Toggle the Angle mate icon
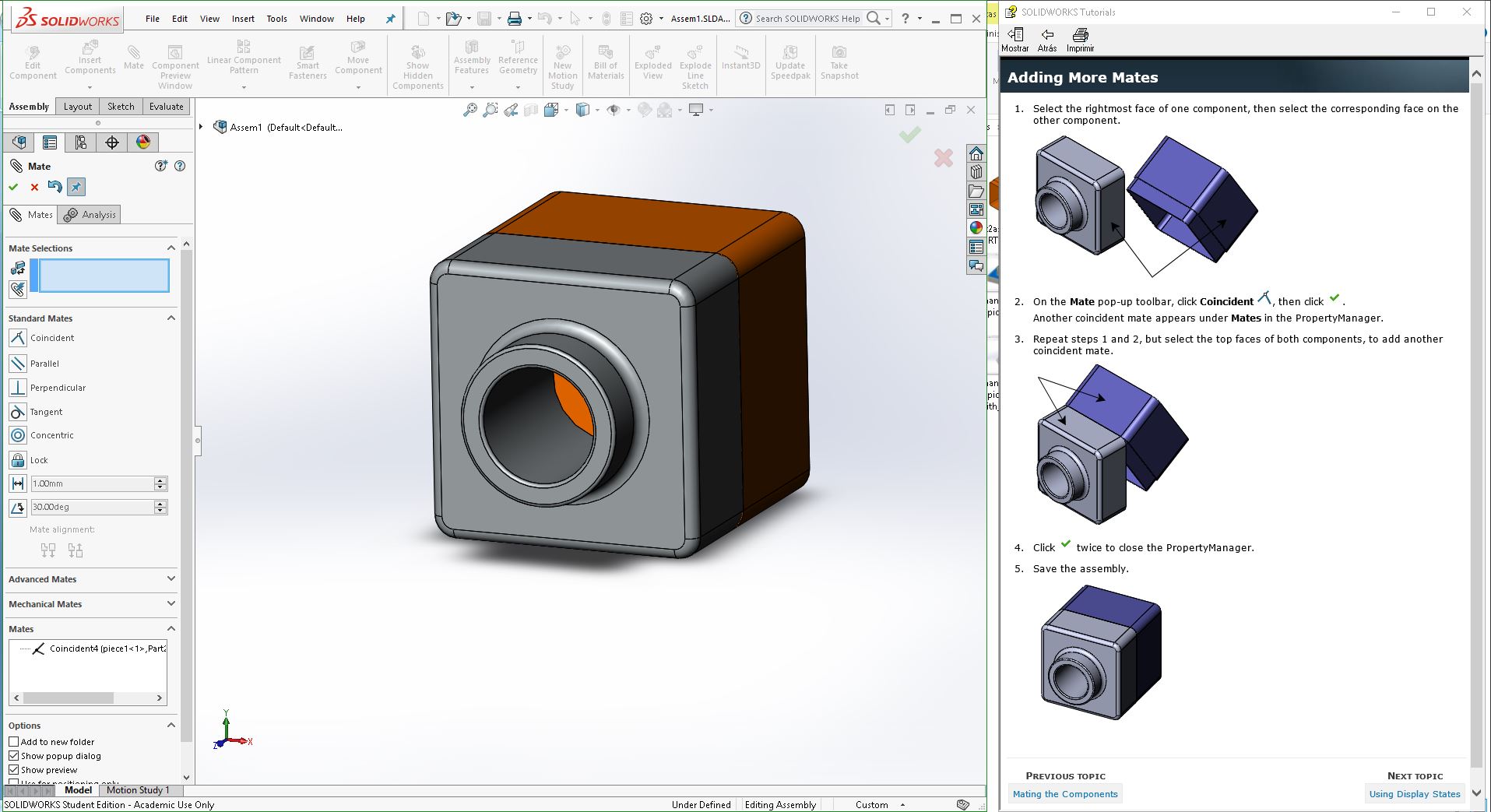Screen dimensions: 1491x812 (18, 508)
